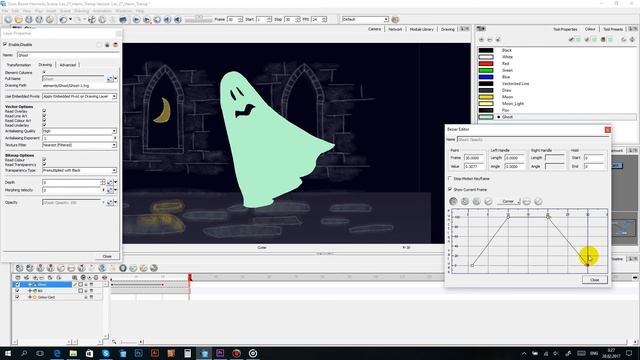Click the New Scene icon in top toolbar
640x360 pixels.
pyautogui.click(x=8, y=20)
